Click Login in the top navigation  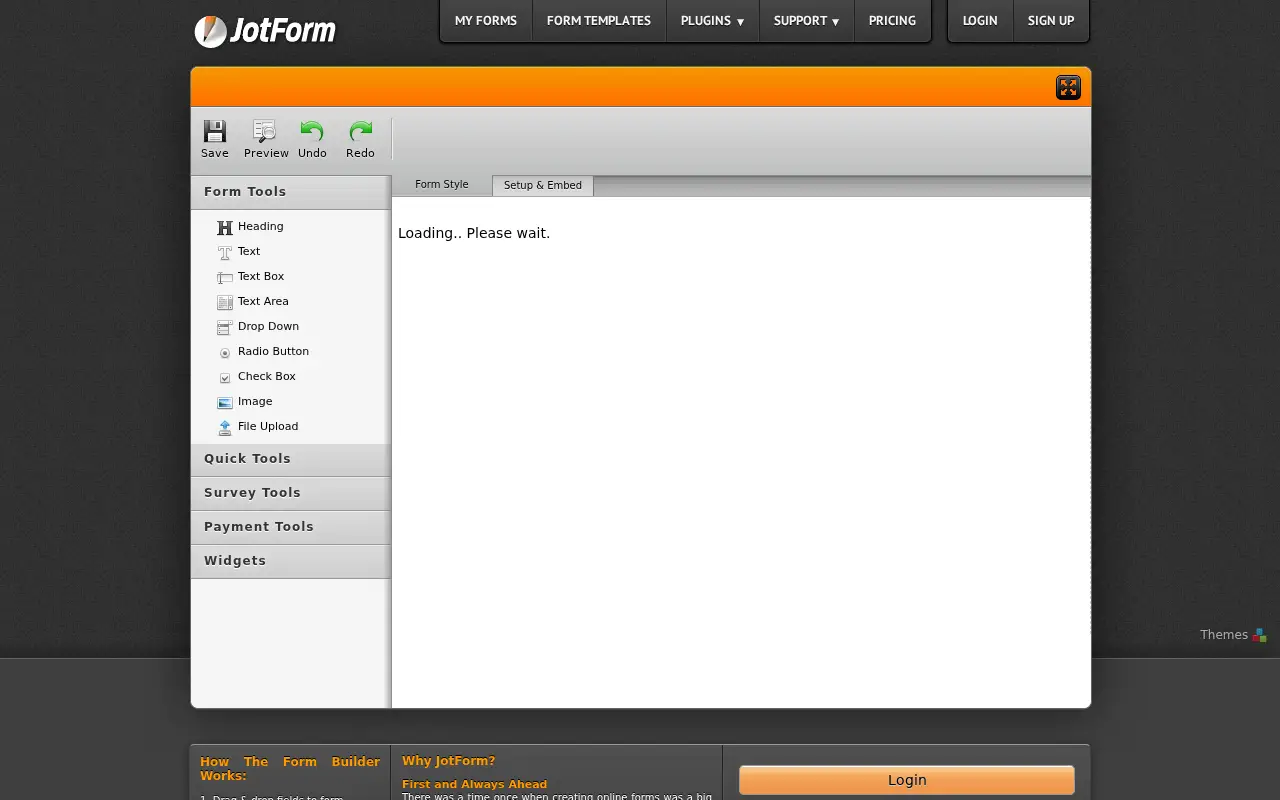click(980, 20)
